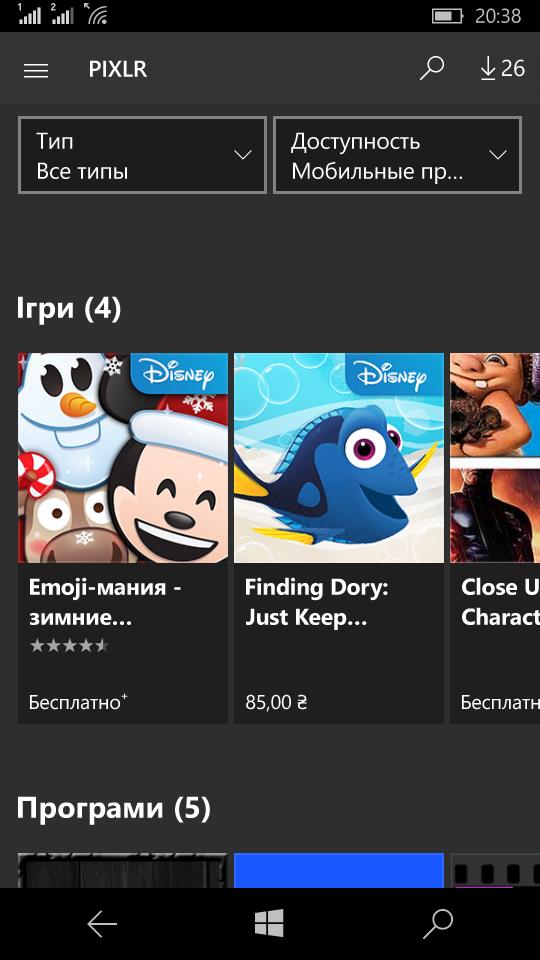Tap the Windows Start key
The height and width of the screenshot is (960, 540).
point(269,923)
